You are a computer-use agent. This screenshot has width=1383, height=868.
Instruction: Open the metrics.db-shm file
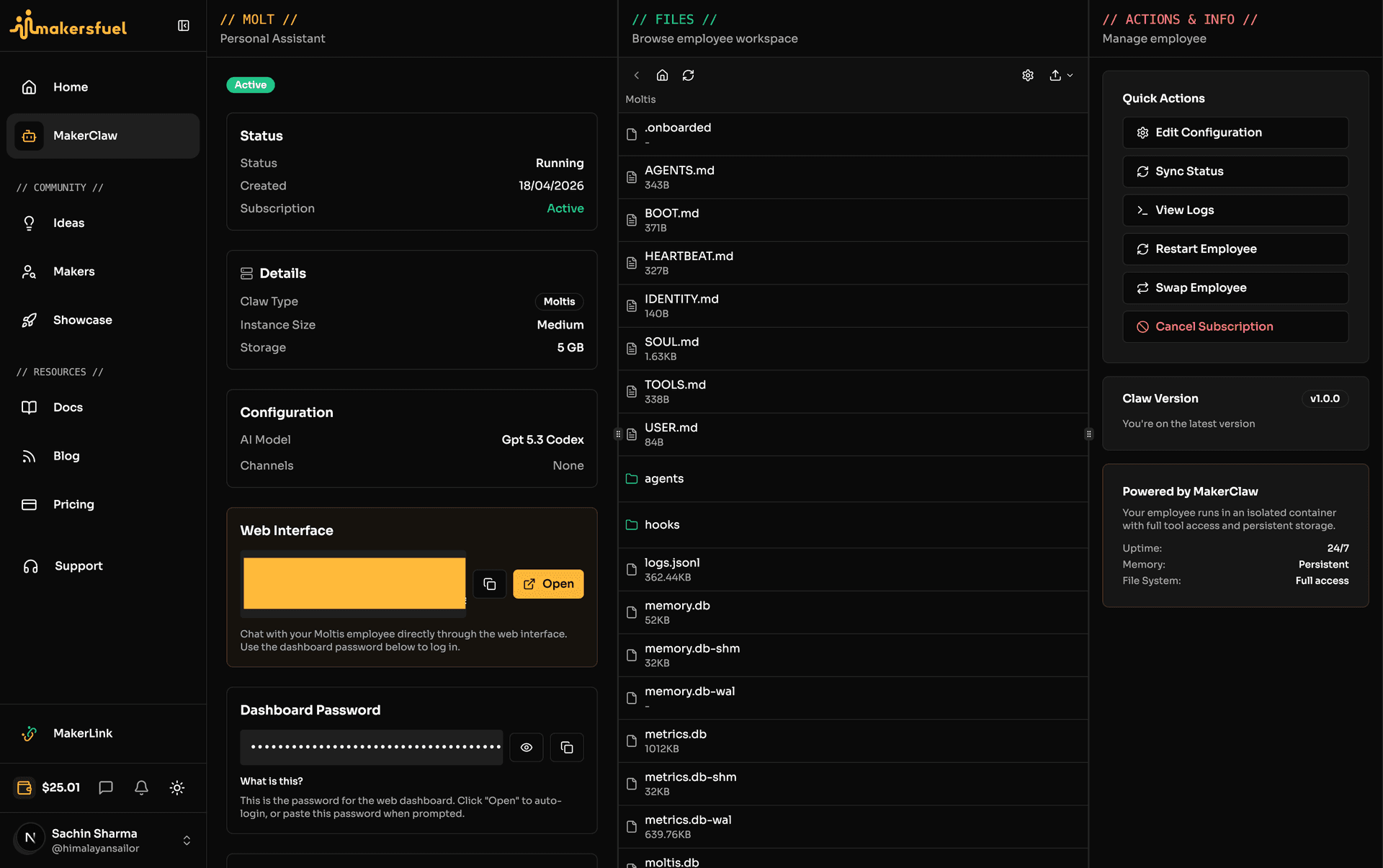[853, 784]
